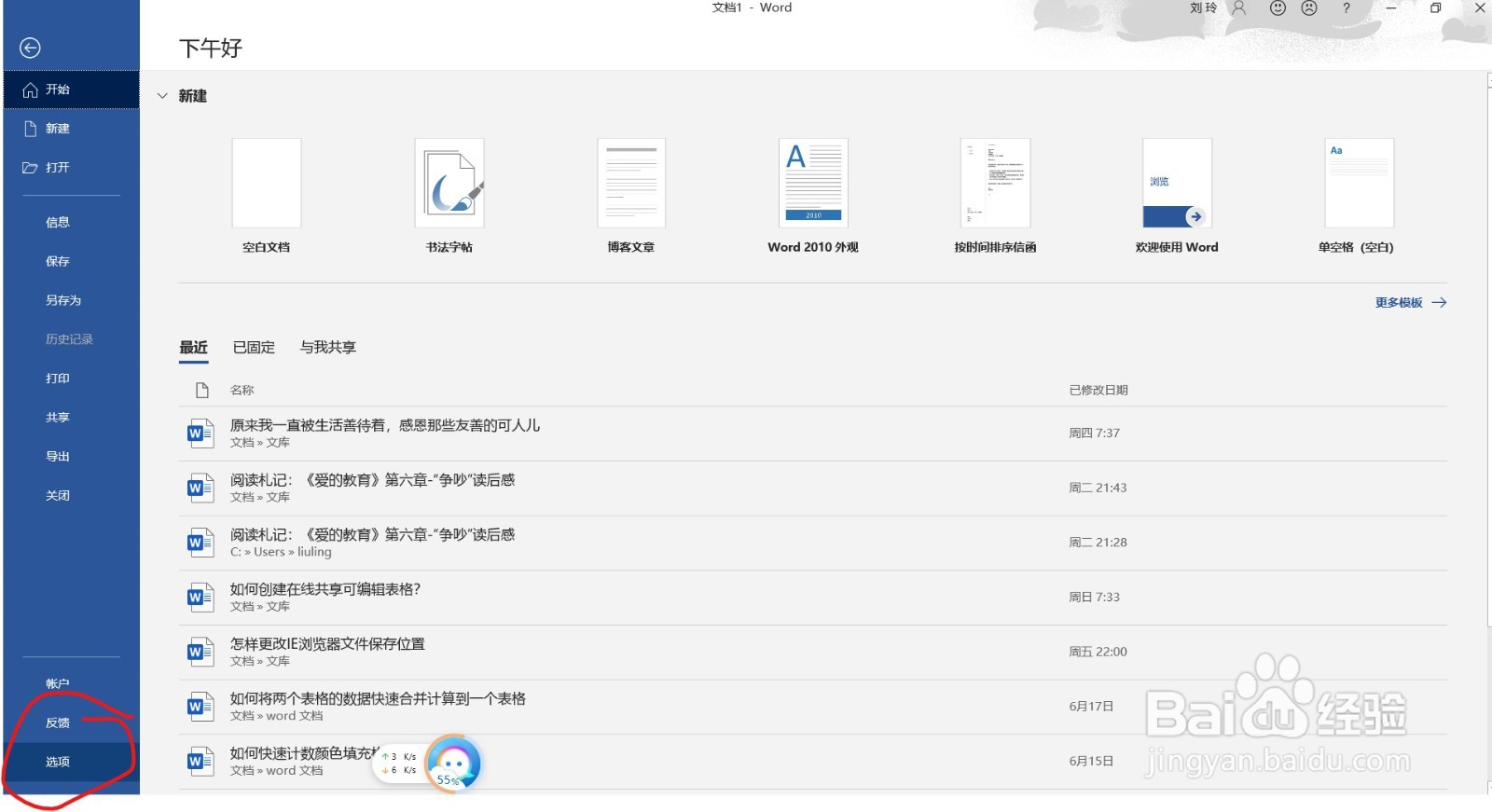This screenshot has height=812, width=1492.
Task: Sort by the 已修改日期 column header
Action: point(1098,391)
